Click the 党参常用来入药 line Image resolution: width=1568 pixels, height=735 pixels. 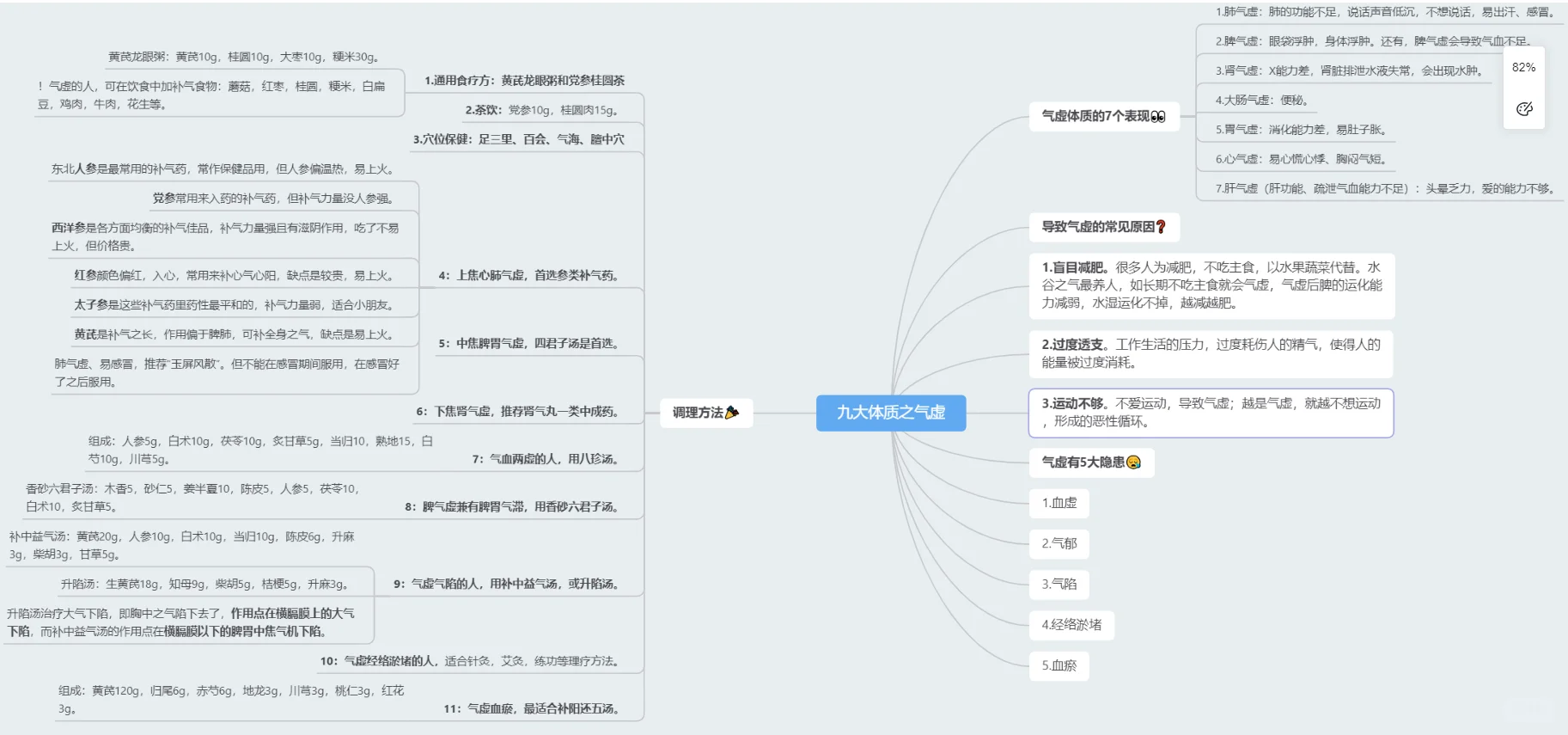(273, 199)
